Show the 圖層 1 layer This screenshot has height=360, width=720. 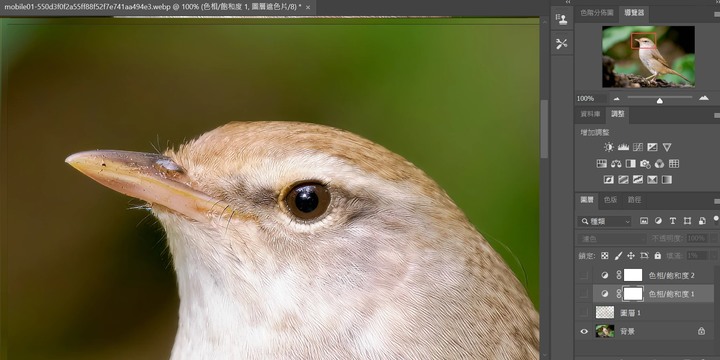pyautogui.click(x=584, y=312)
